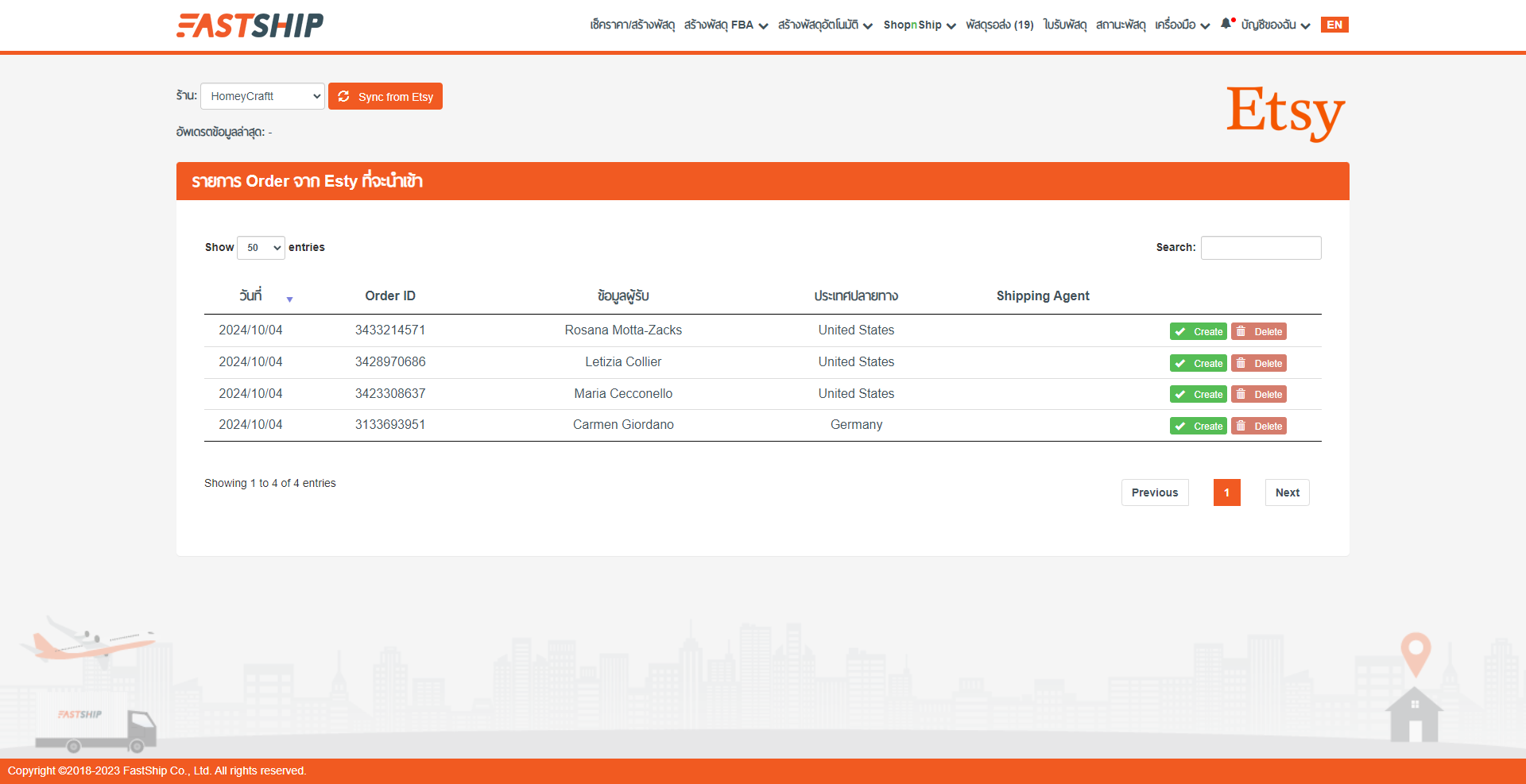Viewport: 1526px width, 784px height.
Task: Click the Germany destination cell
Action: [x=856, y=424]
